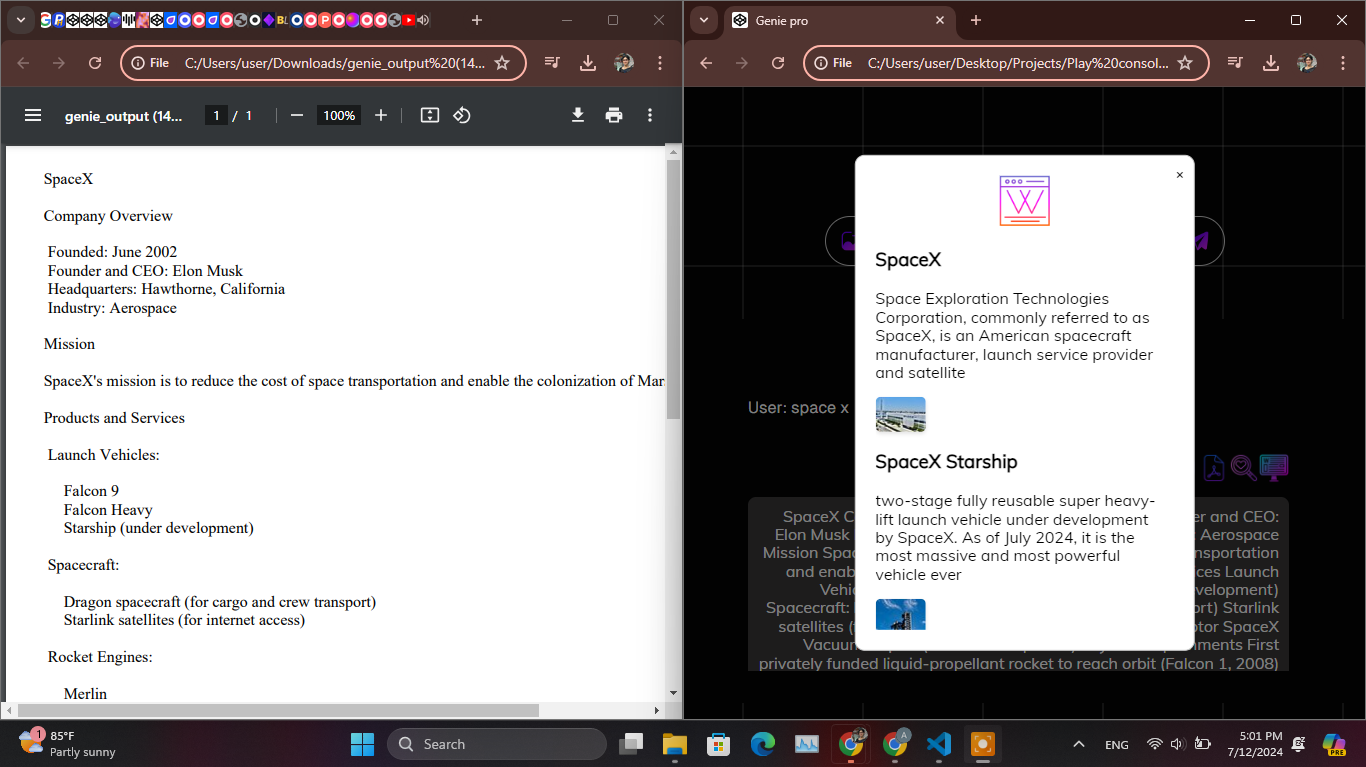Bookmark the Genie pro page
The height and width of the screenshot is (767, 1366).
[1185, 63]
